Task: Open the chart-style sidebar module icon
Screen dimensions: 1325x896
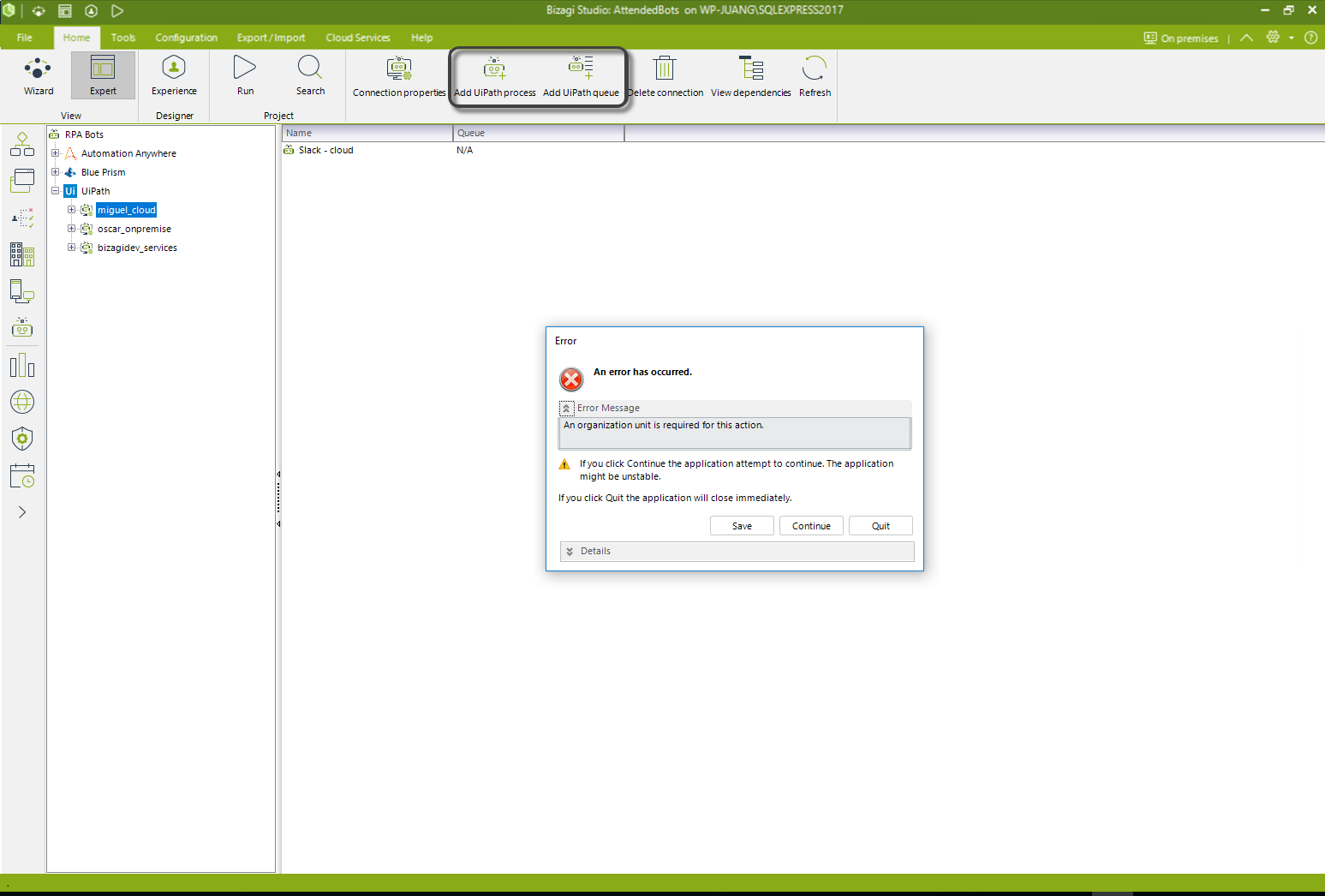Action: tap(22, 365)
